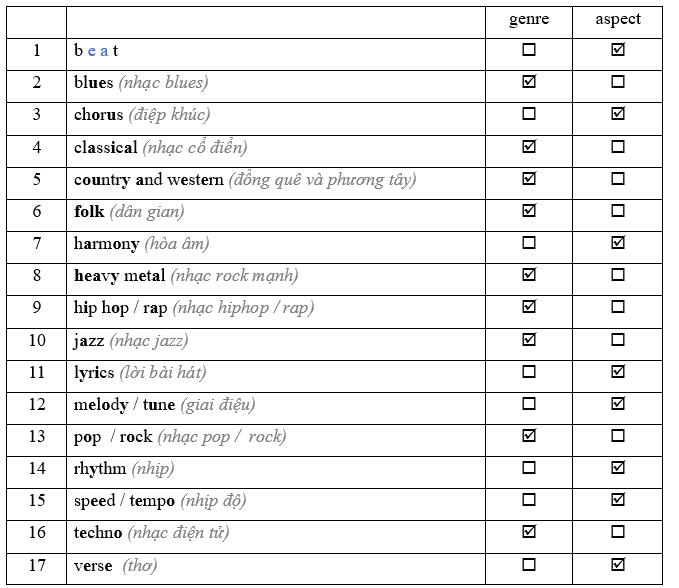Mark melody / tune as genre
The height and width of the screenshot is (588, 679).
point(529,404)
